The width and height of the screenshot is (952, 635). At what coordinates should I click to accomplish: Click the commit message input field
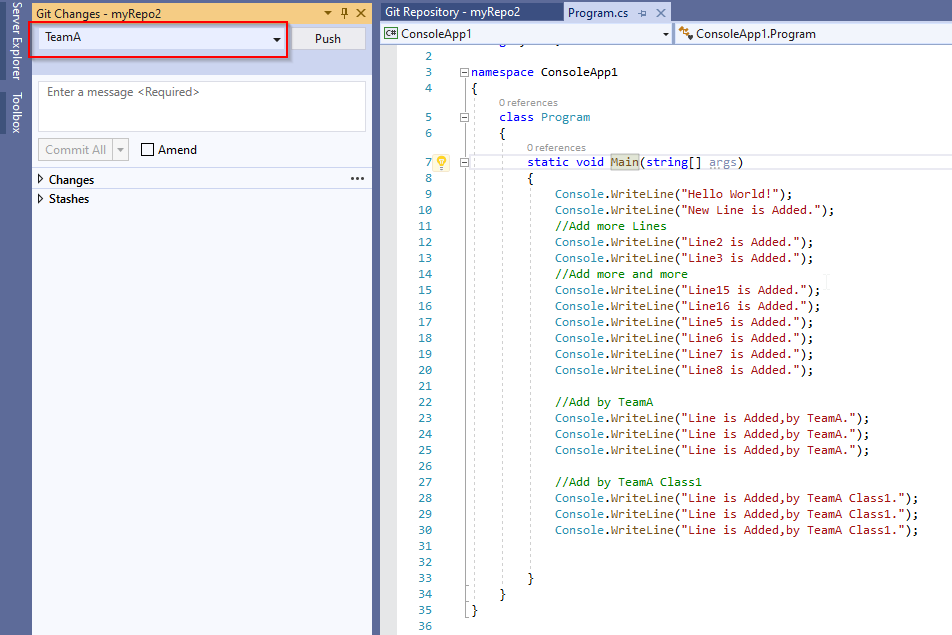pyautogui.click(x=202, y=106)
